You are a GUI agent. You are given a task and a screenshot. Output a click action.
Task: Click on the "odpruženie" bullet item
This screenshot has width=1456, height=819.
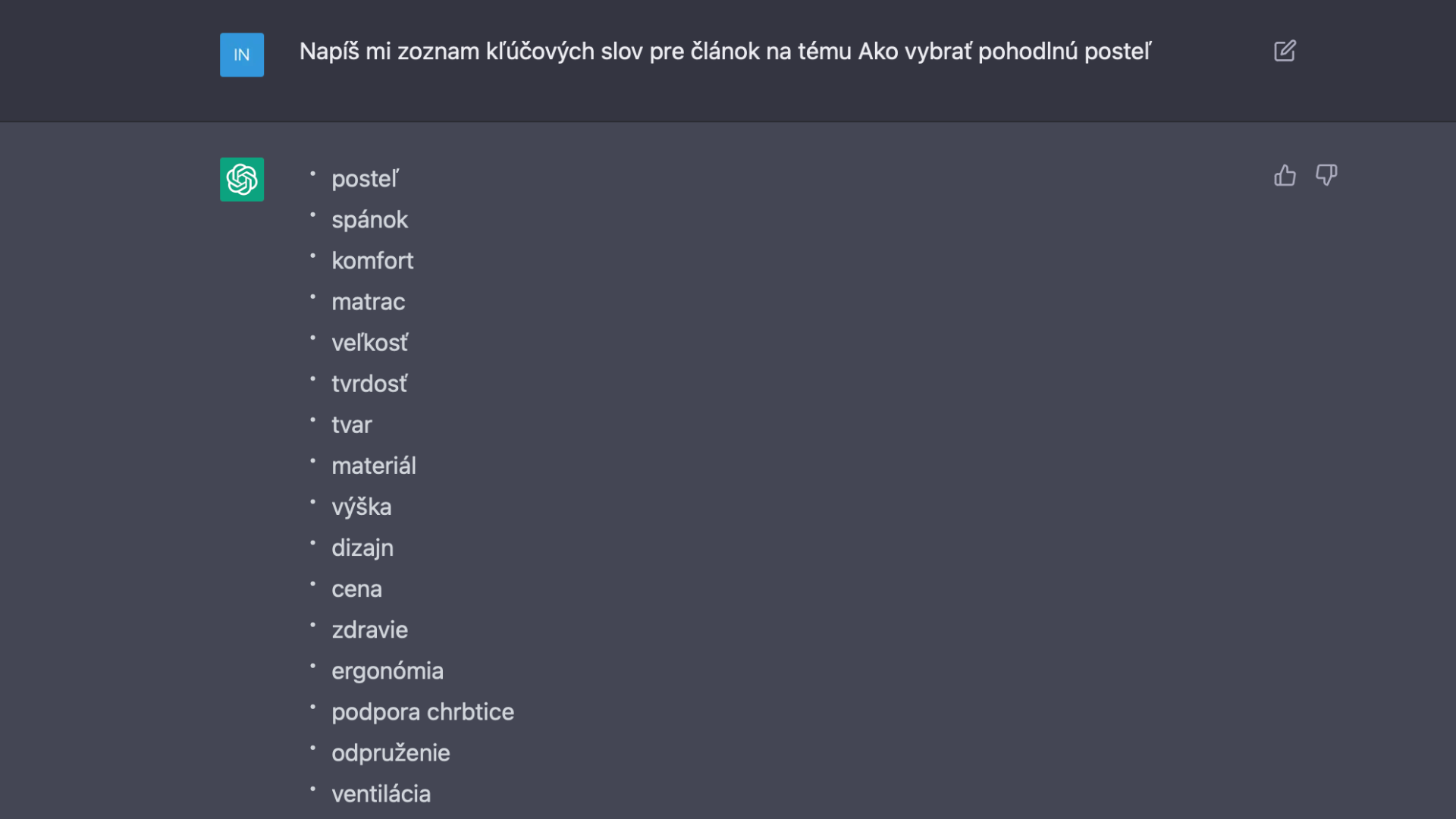(x=391, y=752)
